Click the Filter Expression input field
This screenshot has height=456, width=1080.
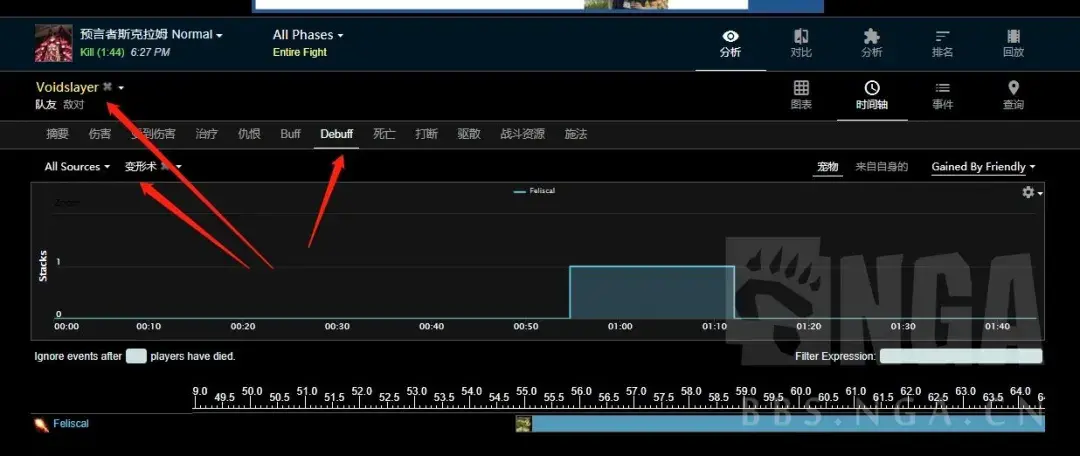(x=960, y=356)
